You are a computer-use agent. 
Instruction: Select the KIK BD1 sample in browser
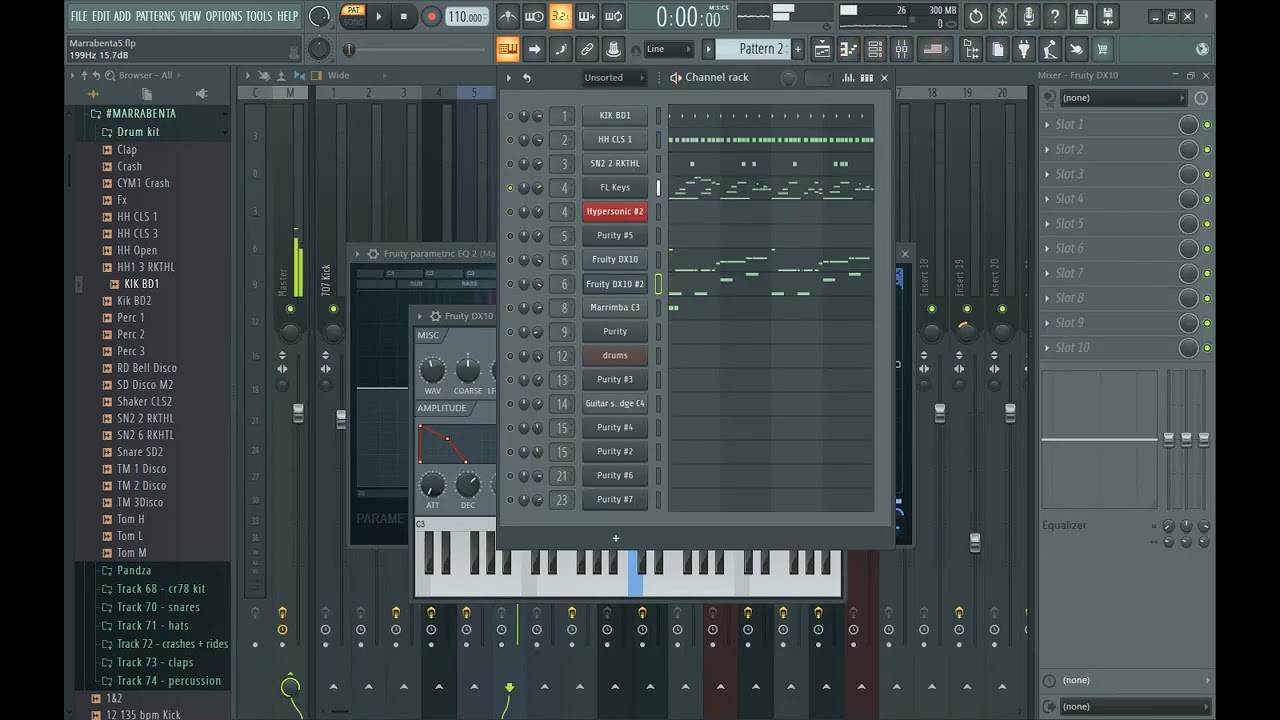point(142,284)
